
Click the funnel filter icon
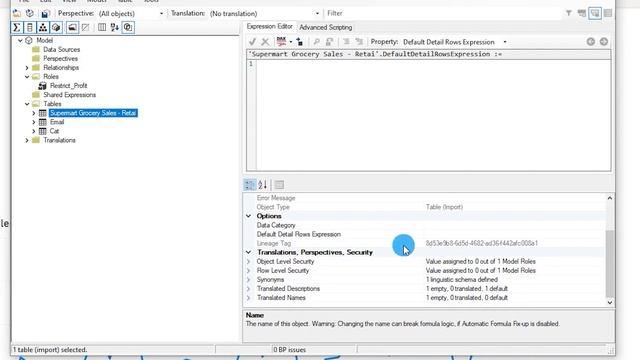click(x=569, y=13)
